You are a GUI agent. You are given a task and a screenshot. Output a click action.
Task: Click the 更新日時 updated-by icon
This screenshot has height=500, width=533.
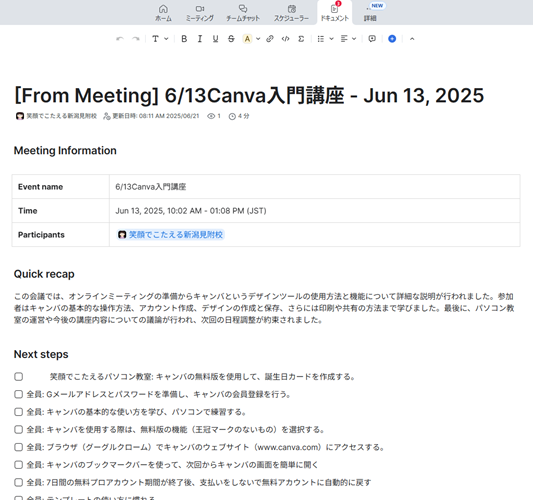click(x=107, y=116)
